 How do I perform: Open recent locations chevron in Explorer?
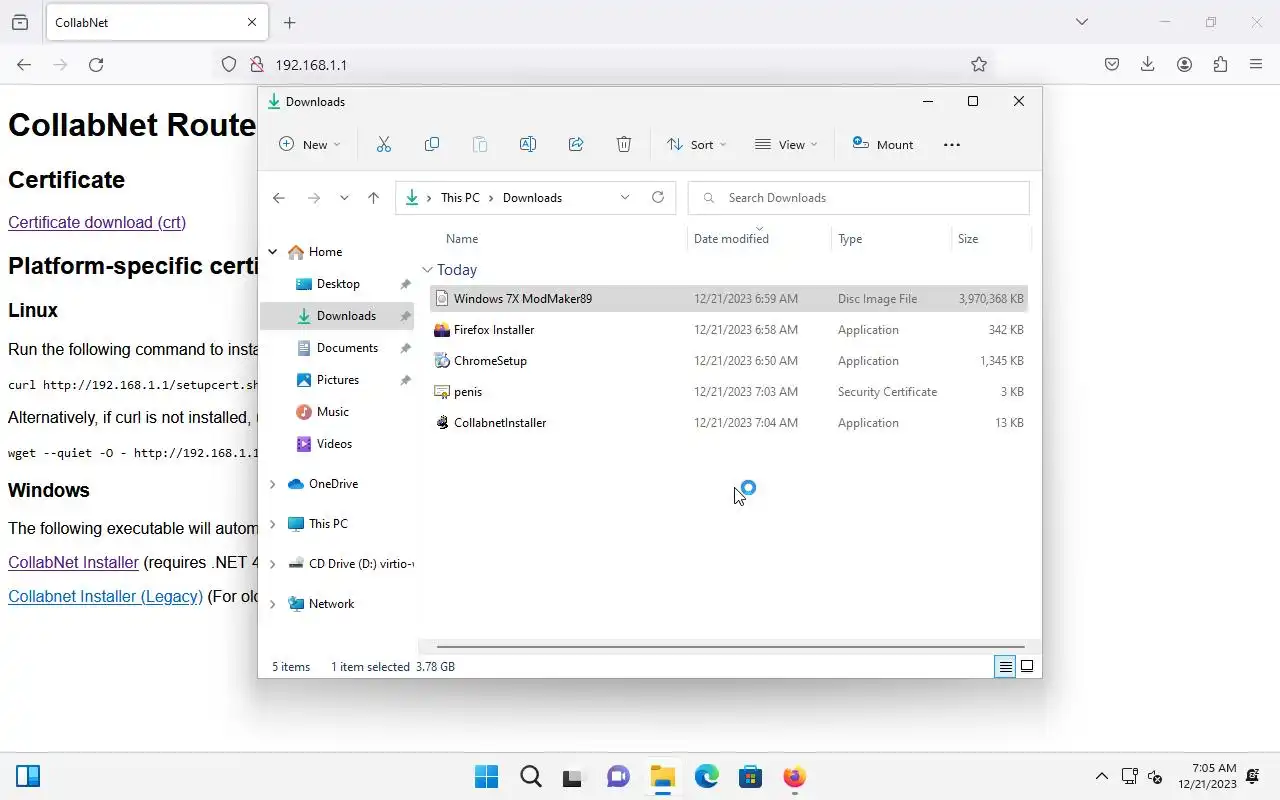tap(344, 198)
